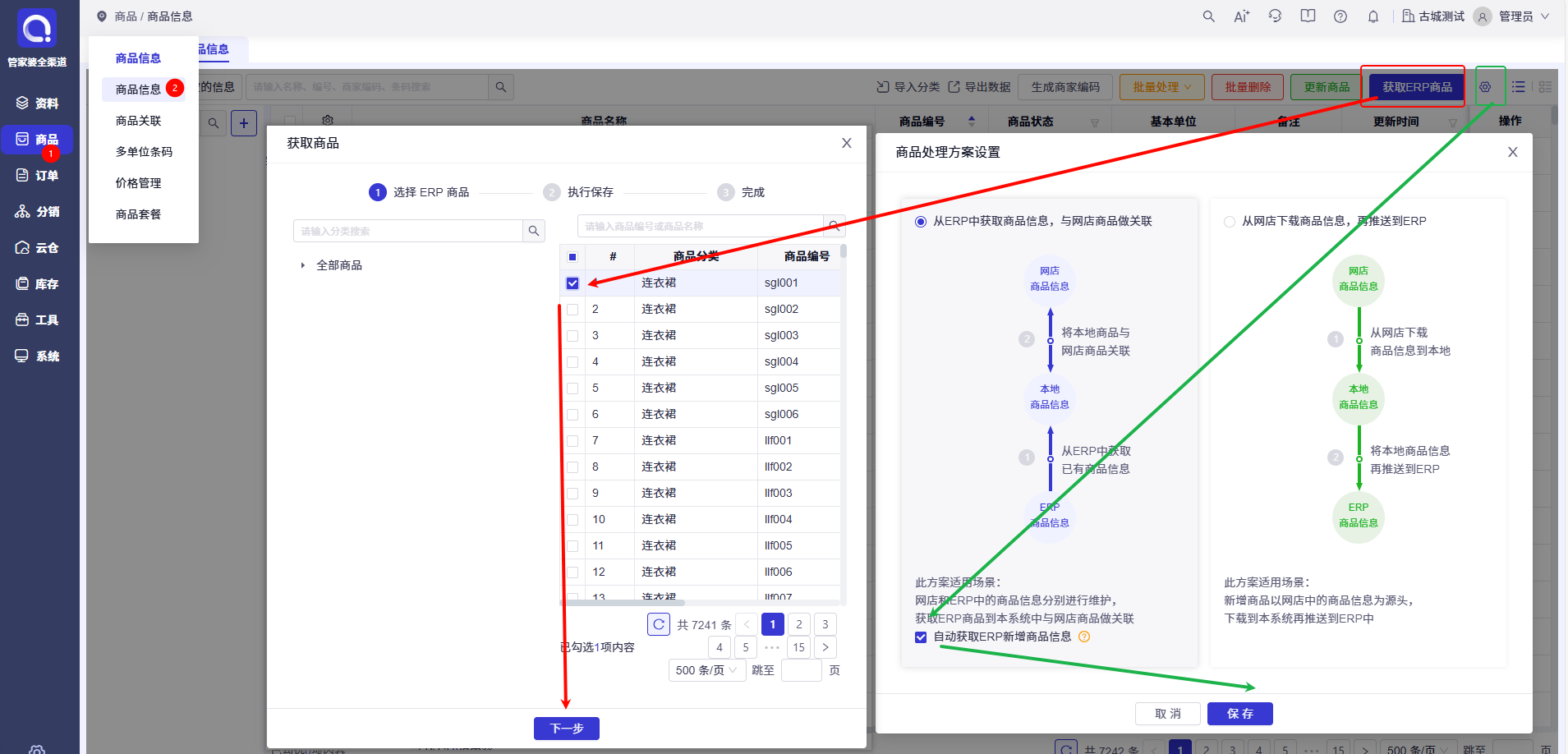Click the 商品 sidebar module
Image resolution: width=1568 pixels, height=754 pixels.
point(38,140)
